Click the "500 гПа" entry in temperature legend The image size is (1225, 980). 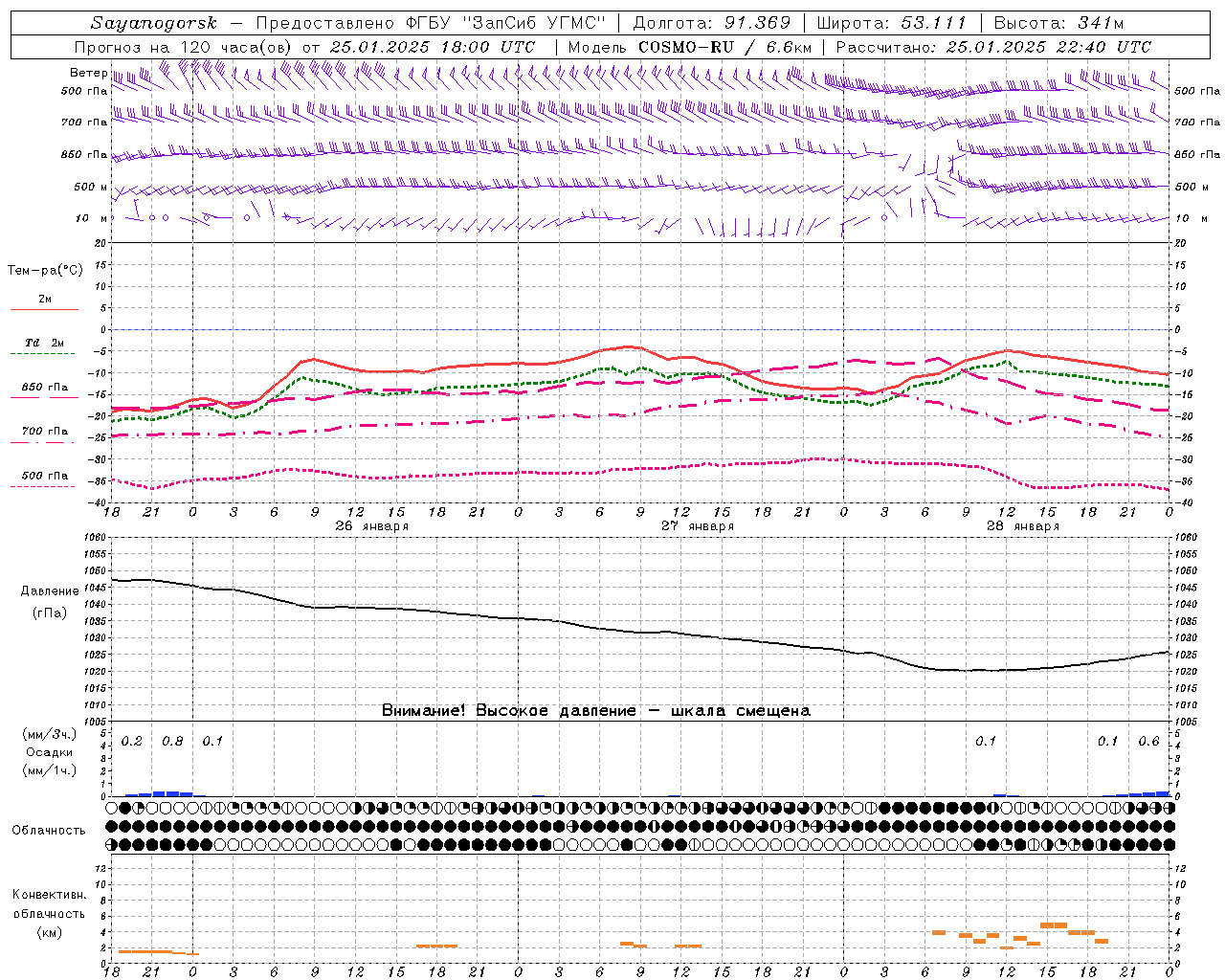(44, 476)
